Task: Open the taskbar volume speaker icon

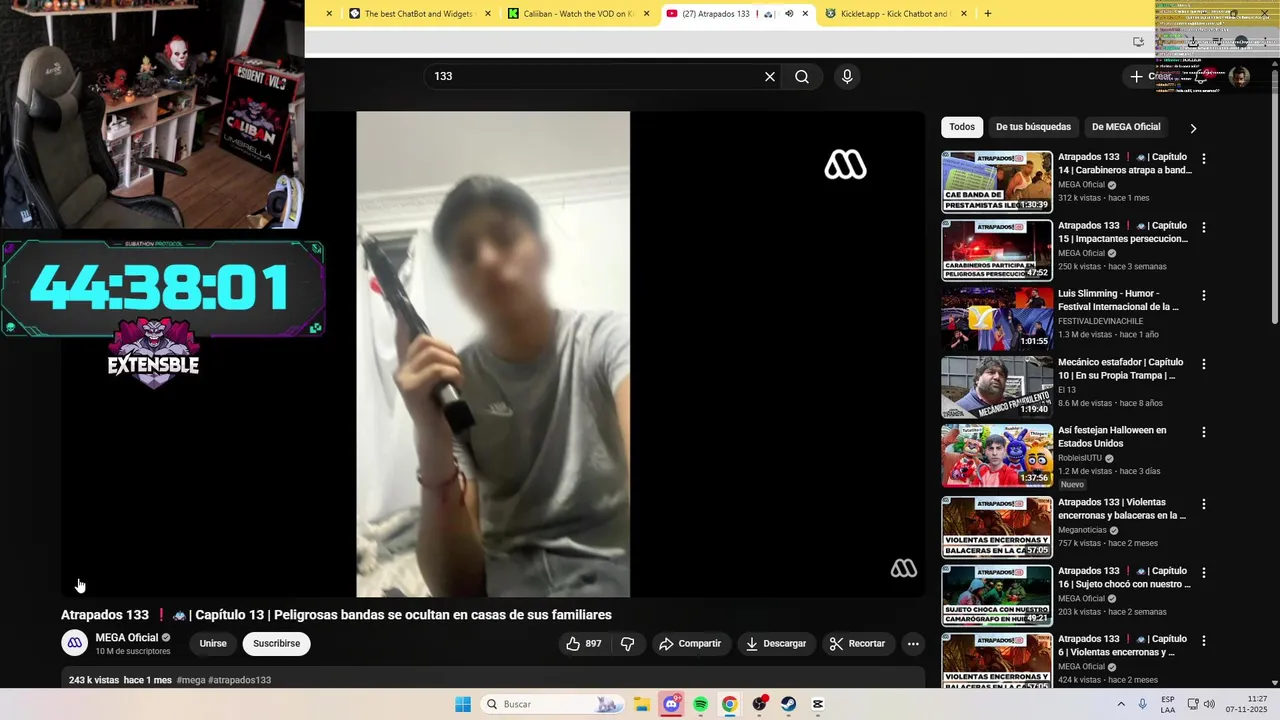Action: click(x=1209, y=704)
